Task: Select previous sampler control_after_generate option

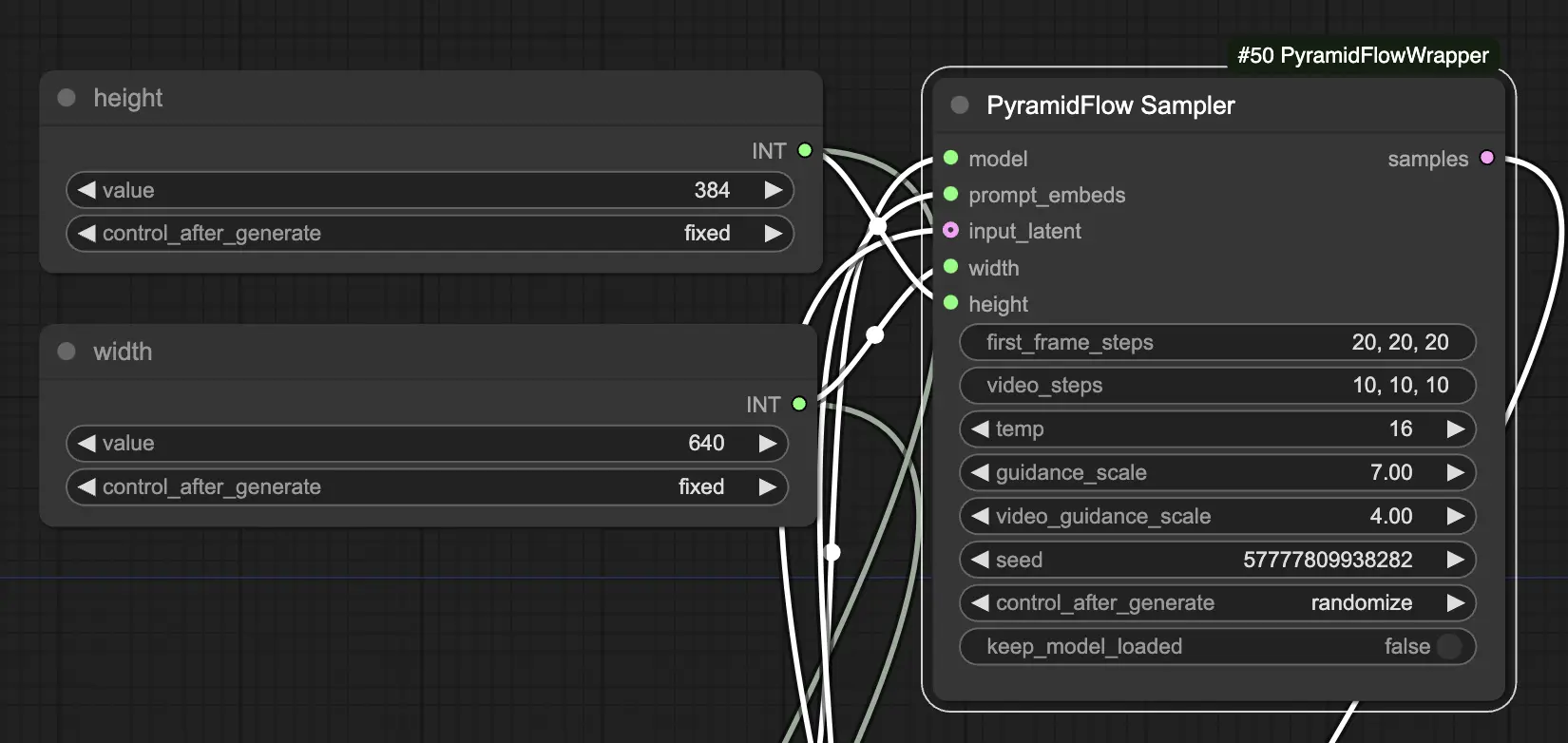Action: coord(980,602)
